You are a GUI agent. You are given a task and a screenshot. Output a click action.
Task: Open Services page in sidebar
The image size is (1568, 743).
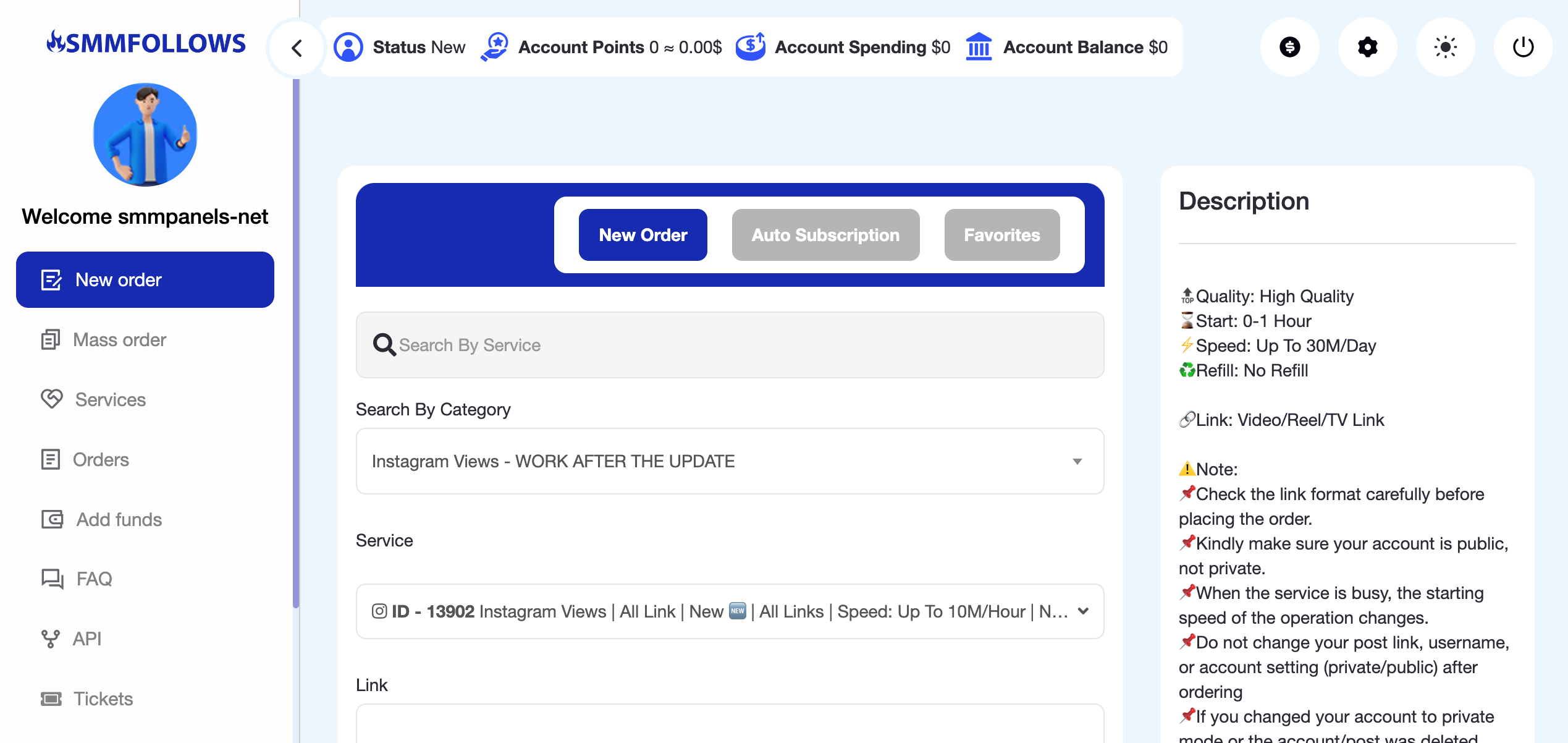(110, 400)
